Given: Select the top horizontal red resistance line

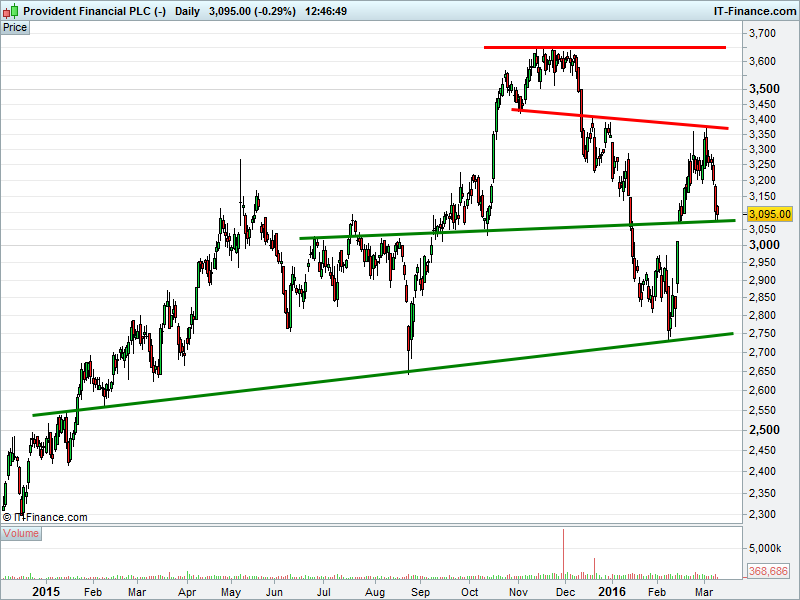Looking at the screenshot, I should 605,47.
